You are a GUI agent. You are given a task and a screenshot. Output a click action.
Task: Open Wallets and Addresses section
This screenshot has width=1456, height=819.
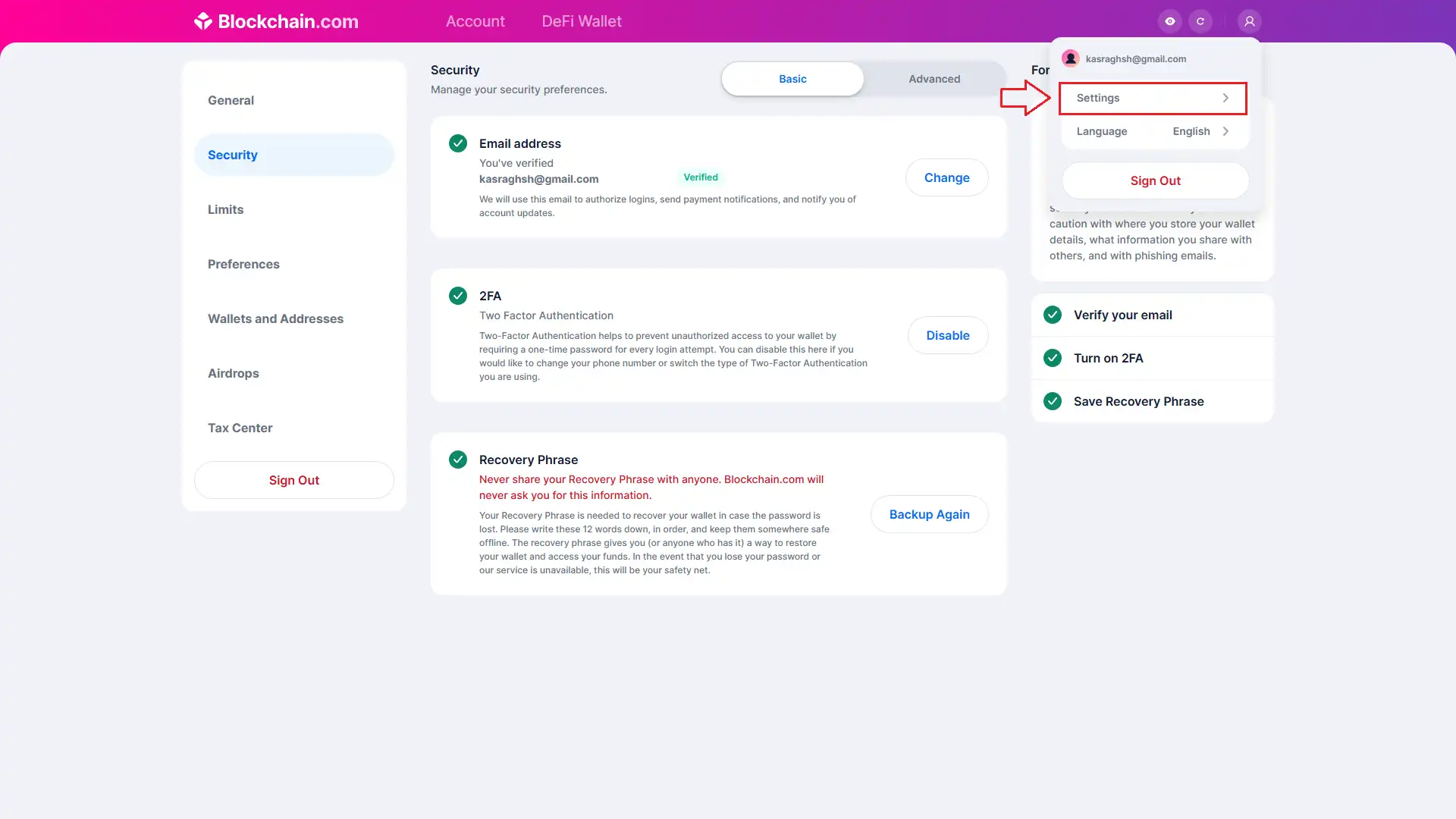point(294,318)
